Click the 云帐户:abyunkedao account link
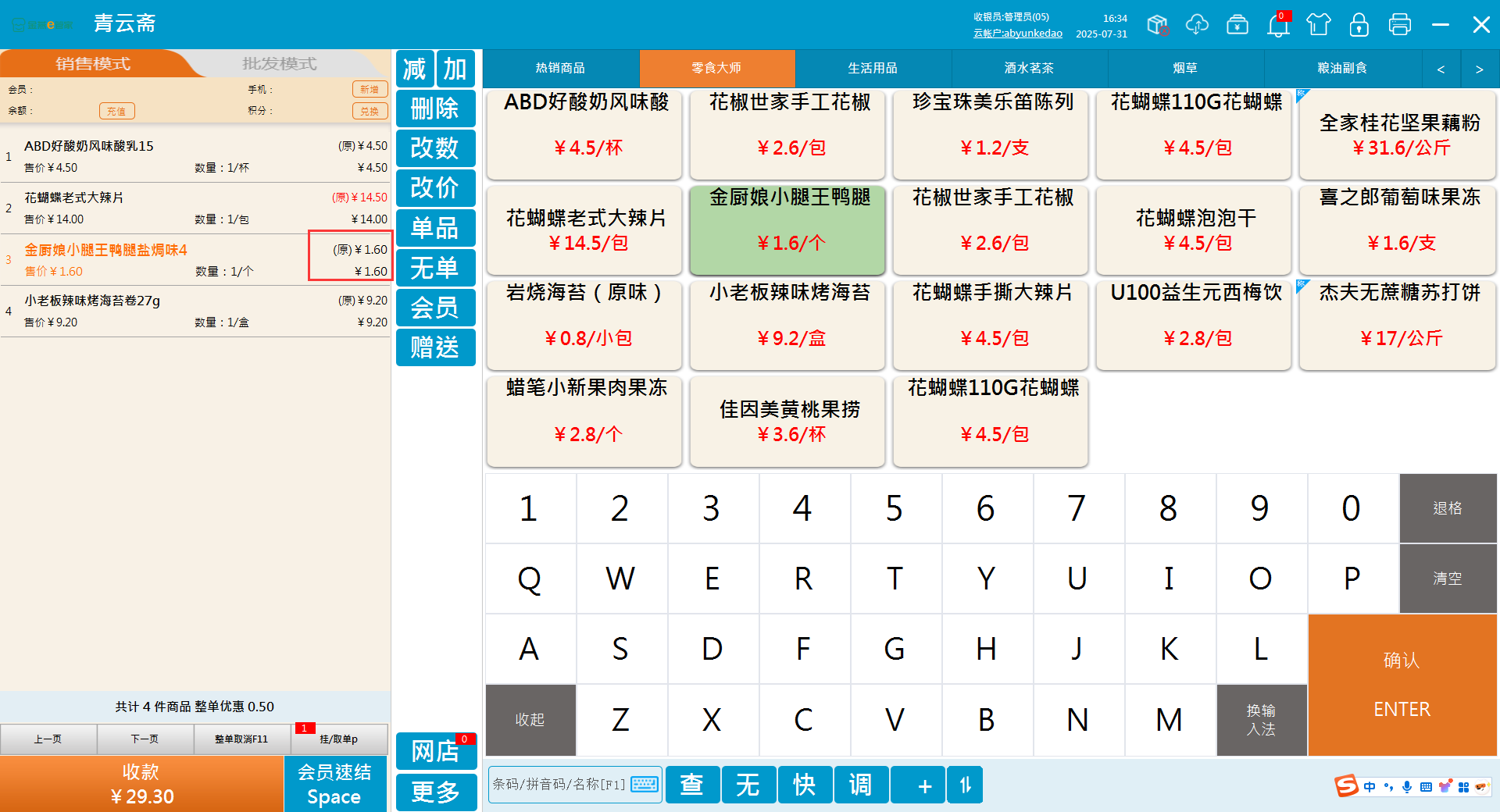This screenshot has height=812, width=1500. point(1017,34)
